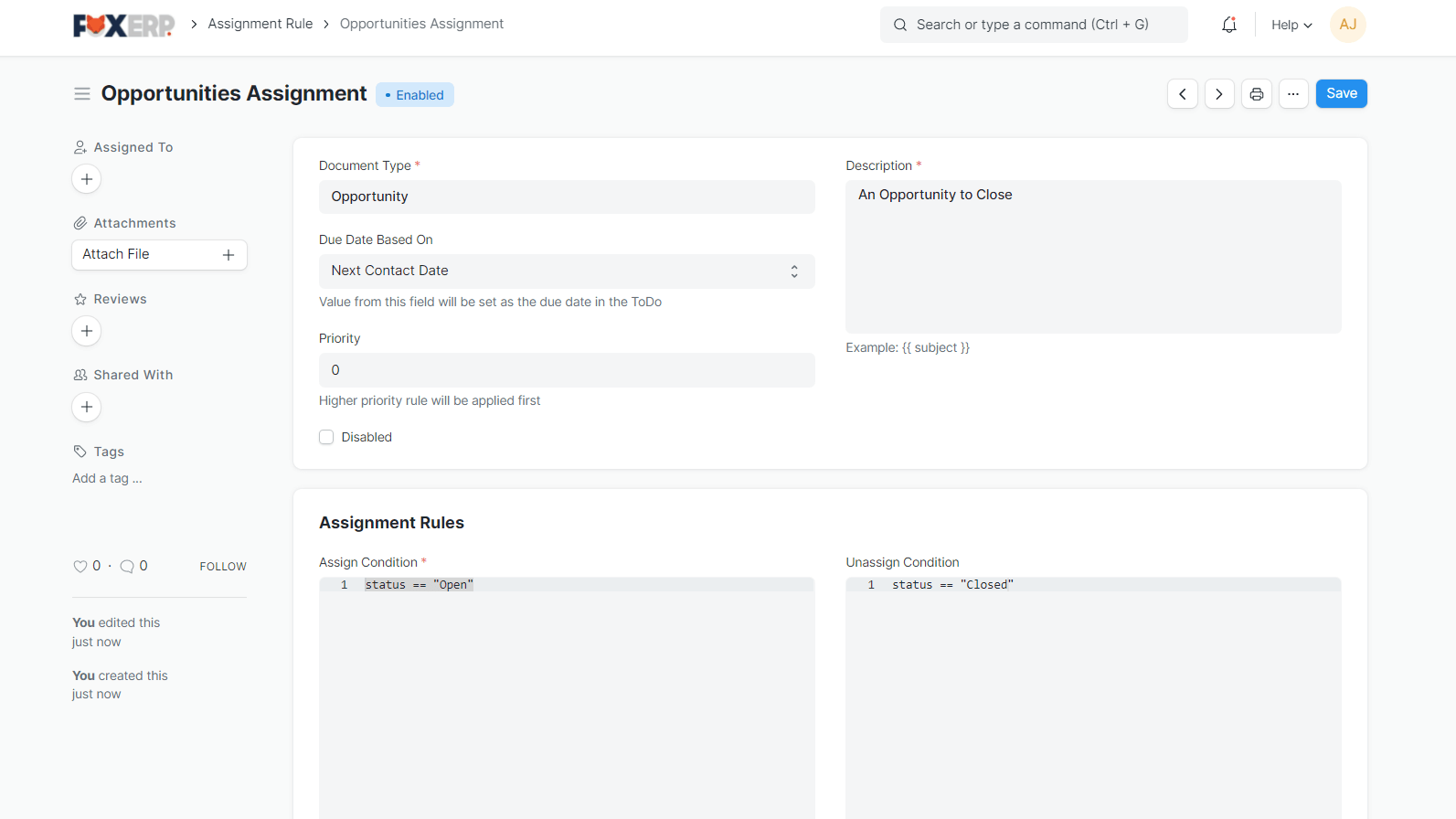Click plus under Shared With
This screenshot has height=819, width=1456.
[87, 407]
